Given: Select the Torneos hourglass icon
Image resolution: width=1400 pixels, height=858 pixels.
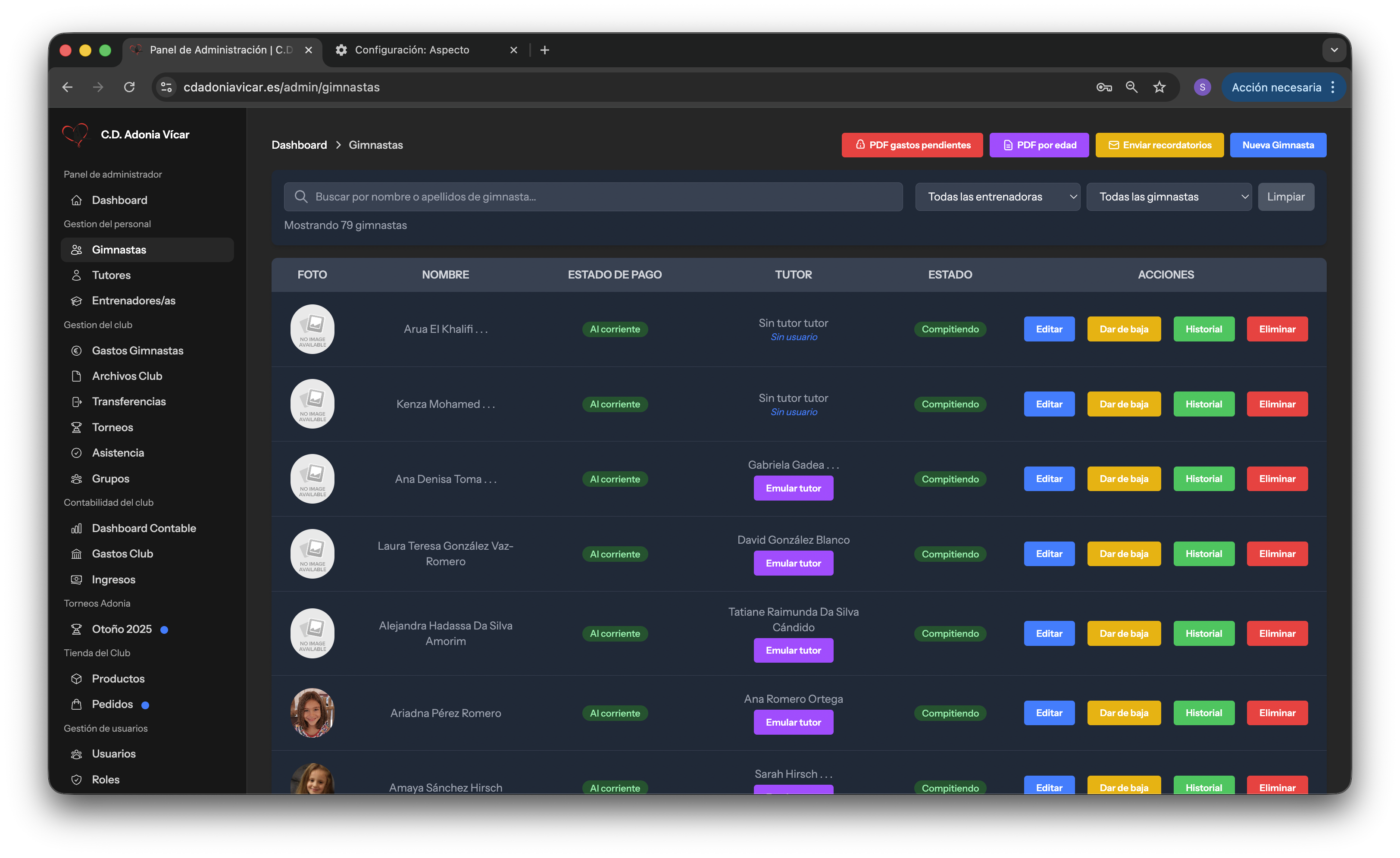Looking at the screenshot, I should pyautogui.click(x=77, y=427).
